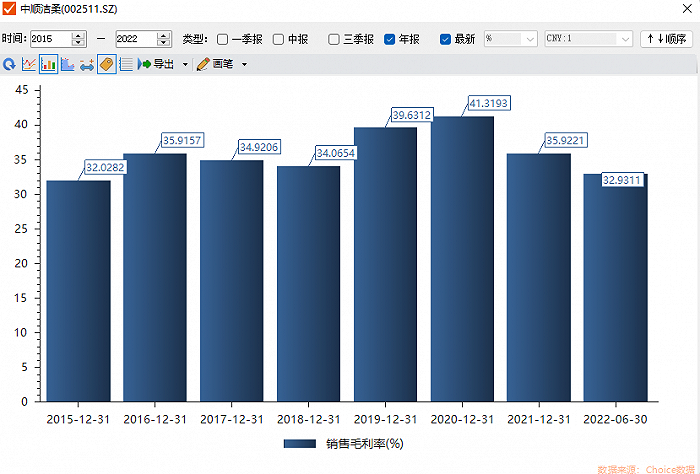This screenshot has height=474, width=700.
Task: Open the % unit dropdown
Action: (x=510, y=39)
